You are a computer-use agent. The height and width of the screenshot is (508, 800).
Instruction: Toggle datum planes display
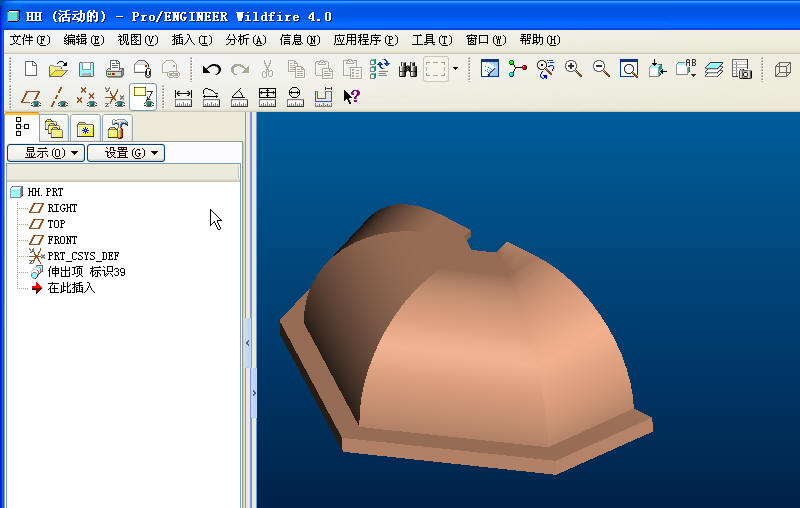pyautogui.click(x=31, y=97)
